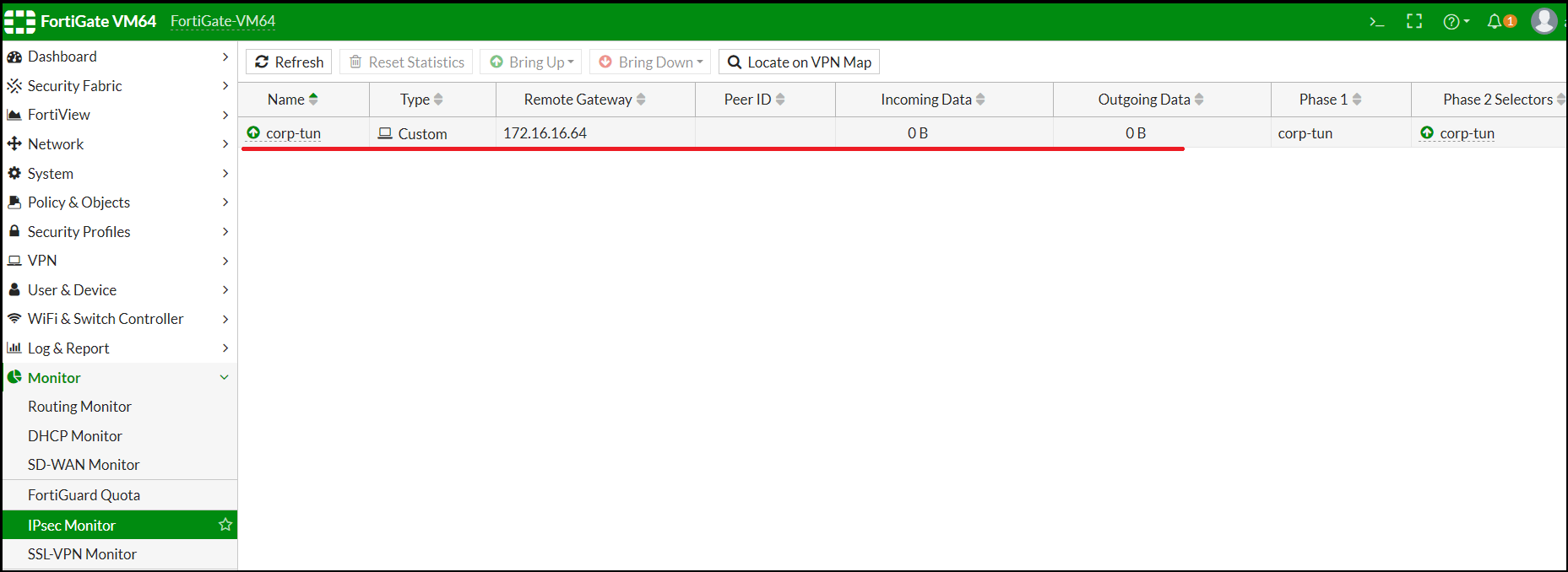Sort by Phase 1 arrows
The width and height of the screenshot is (1568, 572).
[x=1357, y=100]
